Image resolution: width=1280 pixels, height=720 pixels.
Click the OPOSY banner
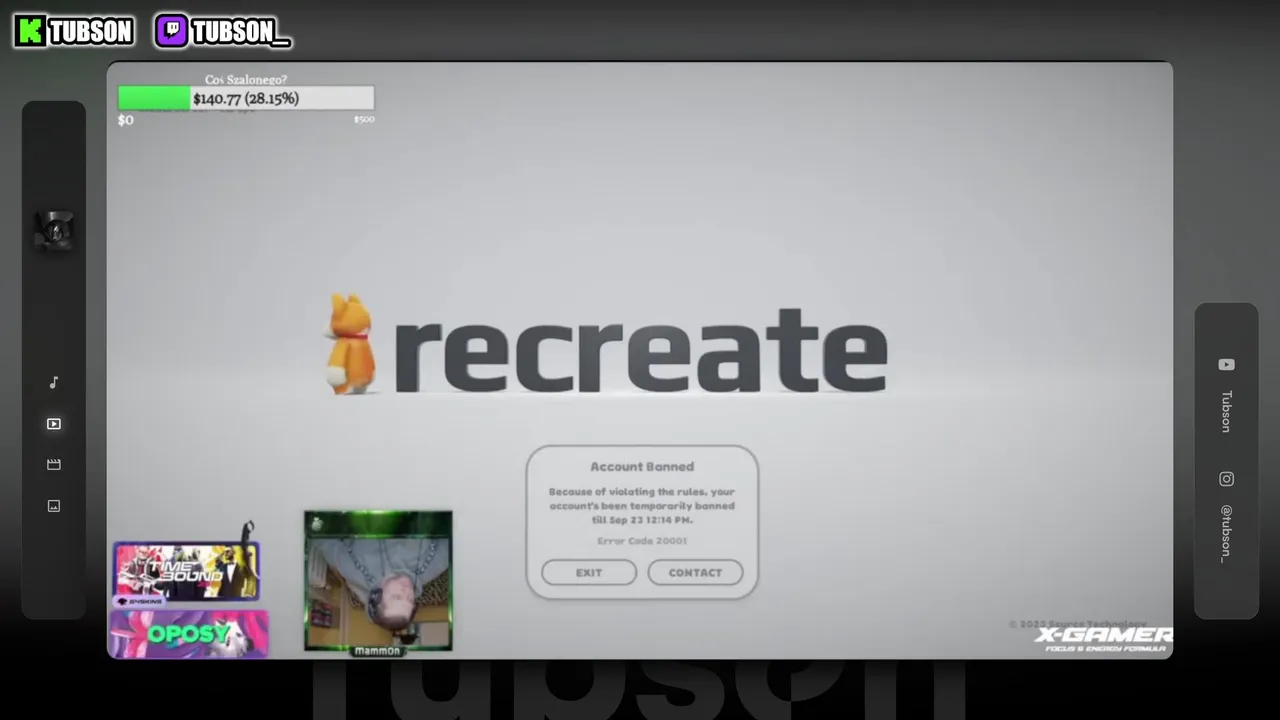coord(189,634)
